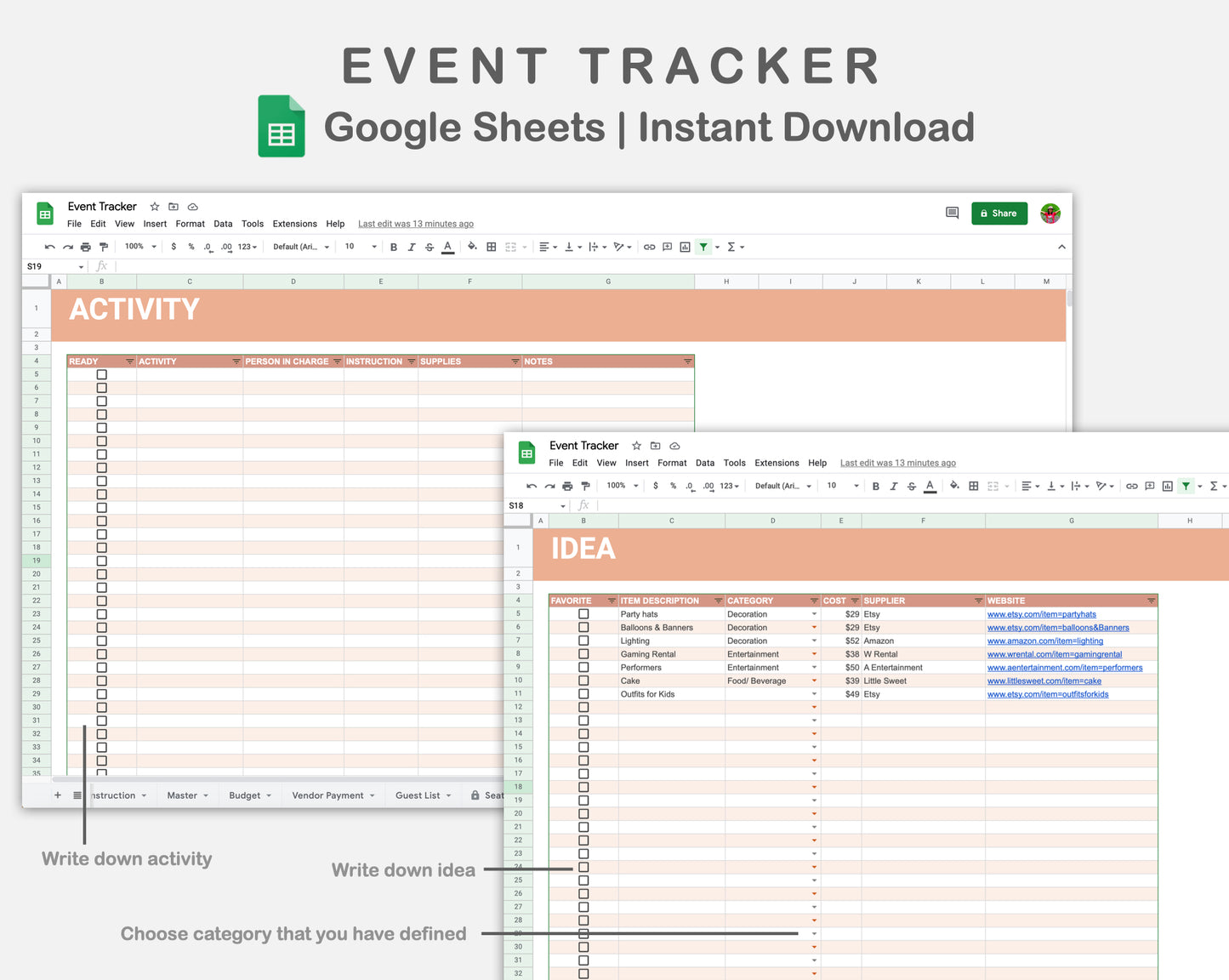Screen dimensions: 1229x980
Task: Click the Undo icon in the toolbar
Action: (49, 247)
